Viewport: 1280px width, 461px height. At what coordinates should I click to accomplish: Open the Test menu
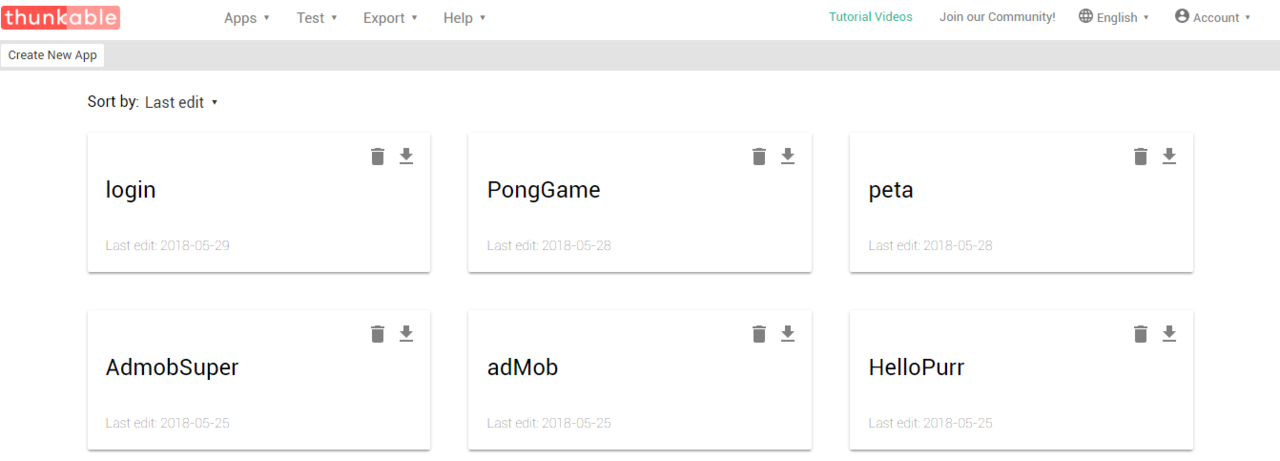[x=317, y=18]
